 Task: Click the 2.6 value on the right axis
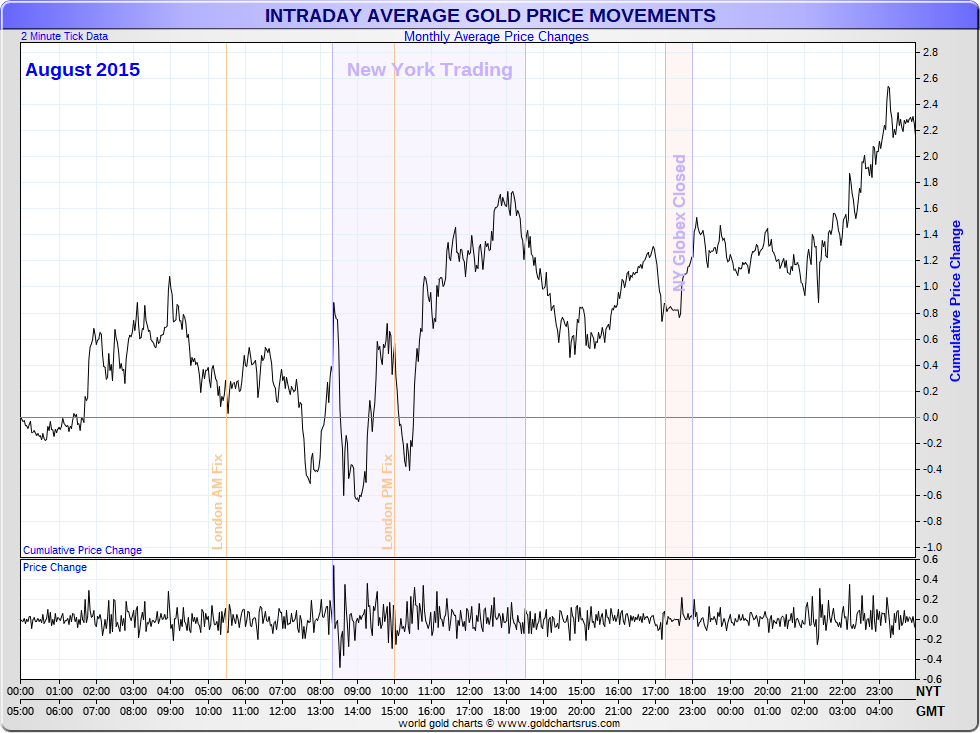930,78
